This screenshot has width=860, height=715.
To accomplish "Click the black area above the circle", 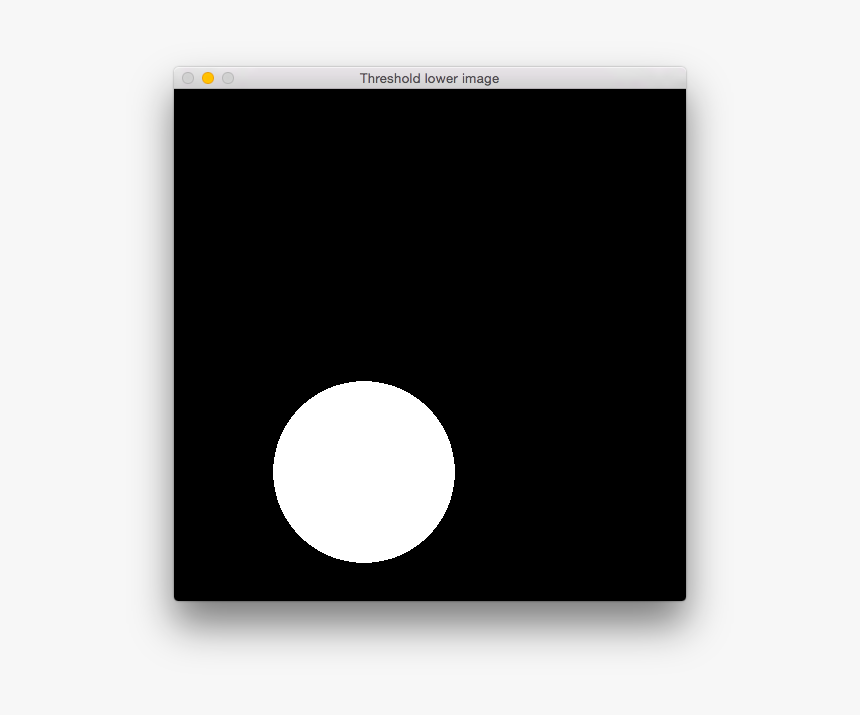I will pos(364,250).
